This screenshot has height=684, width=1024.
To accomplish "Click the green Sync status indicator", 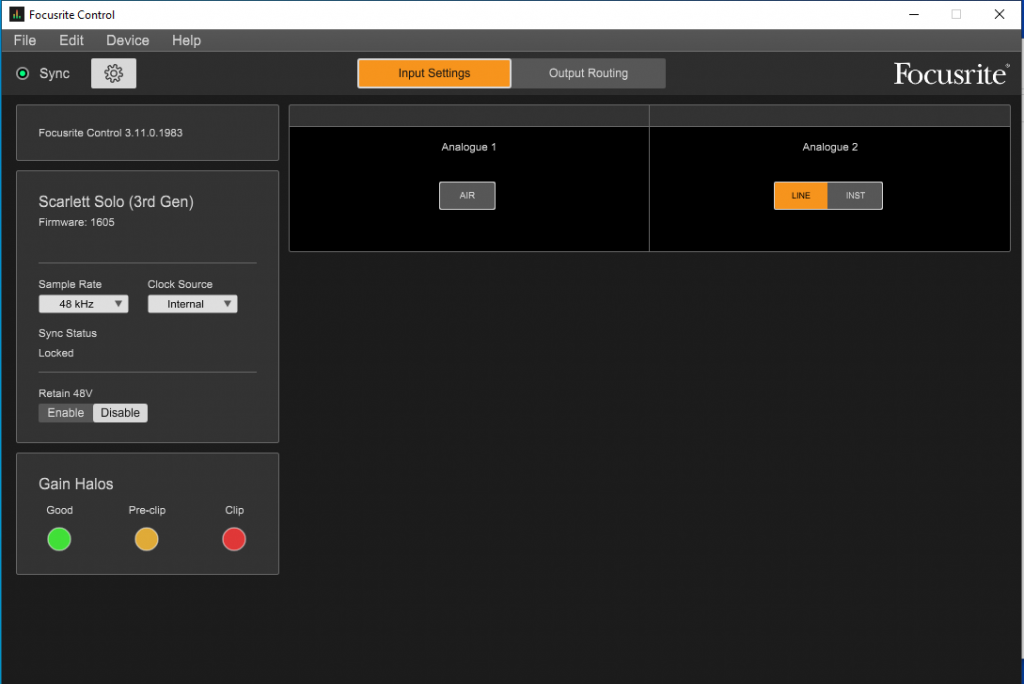I will pyautogui.click(x=23, y=73).
